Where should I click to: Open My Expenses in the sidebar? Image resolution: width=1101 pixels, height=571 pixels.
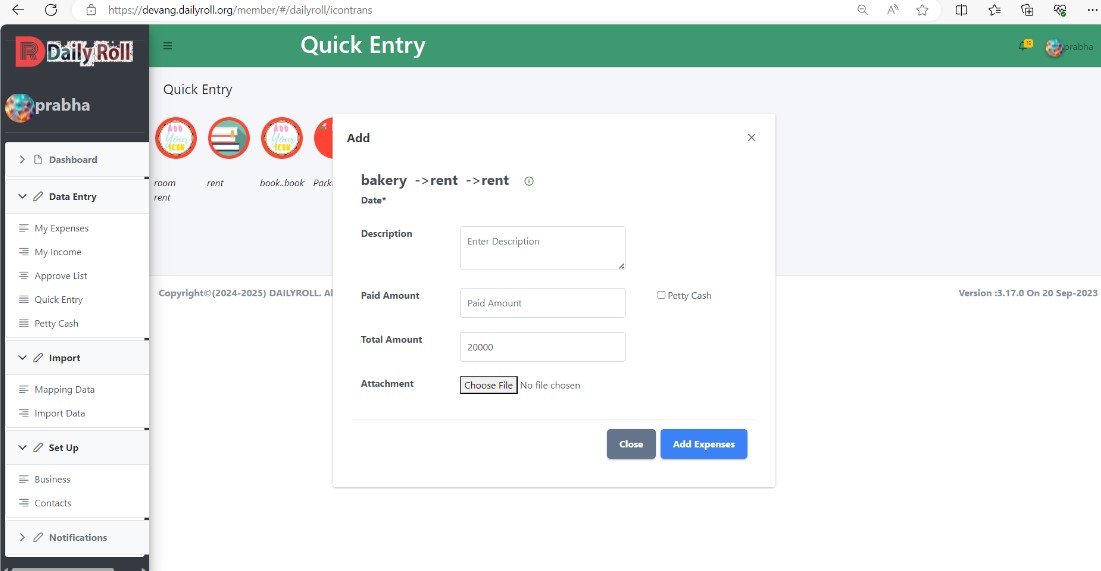pos(61,228)
